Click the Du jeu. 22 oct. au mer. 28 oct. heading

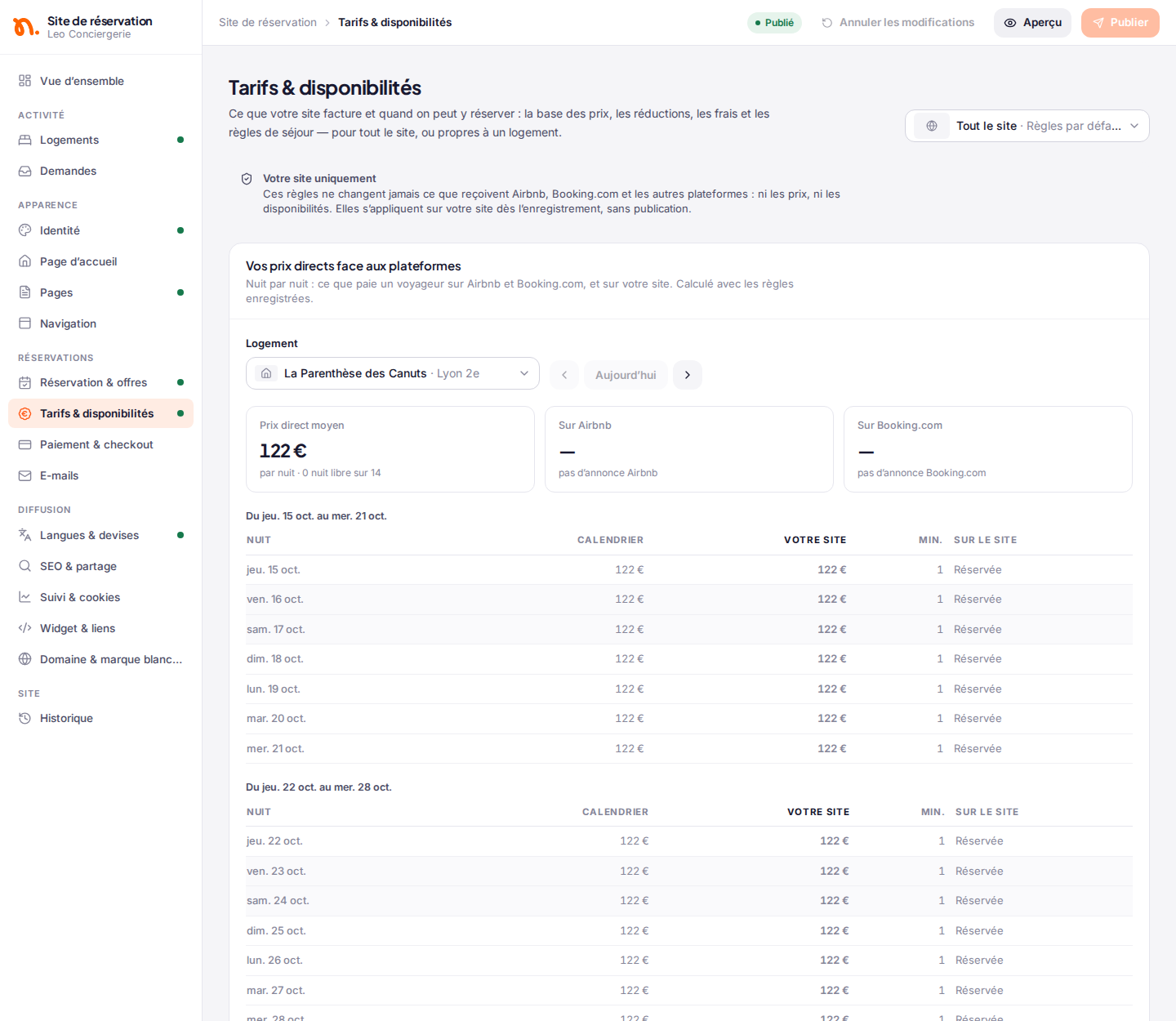pyautogui.click(x=318, y=787)
